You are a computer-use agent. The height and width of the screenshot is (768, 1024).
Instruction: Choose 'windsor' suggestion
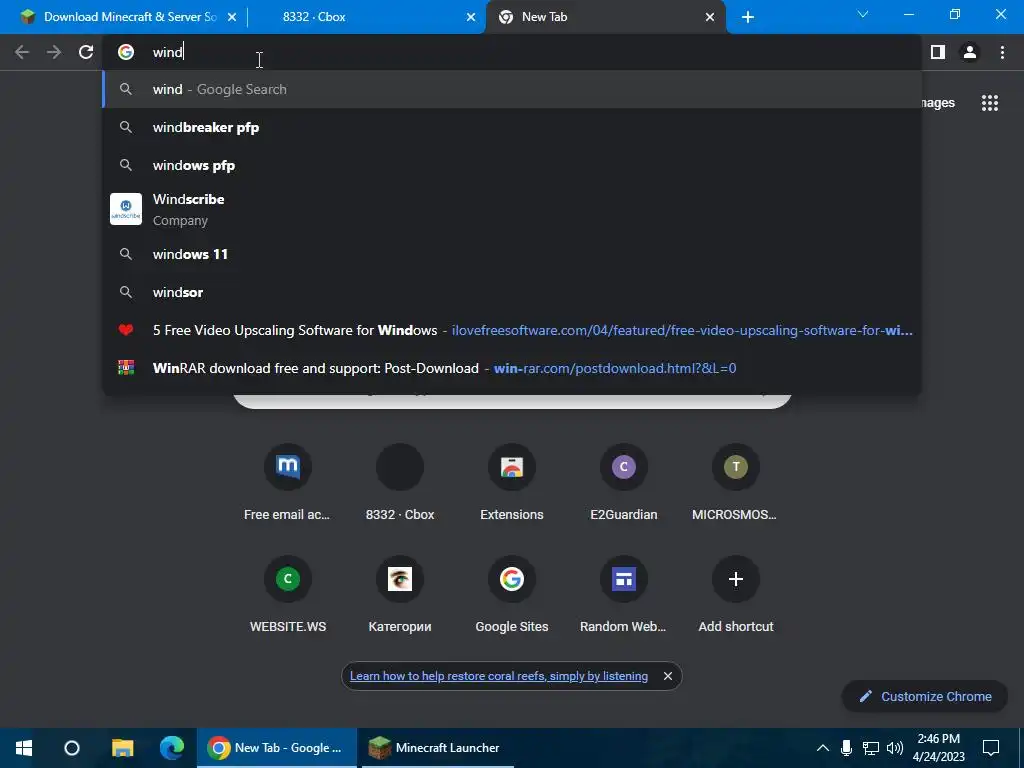tap(512, 292)
